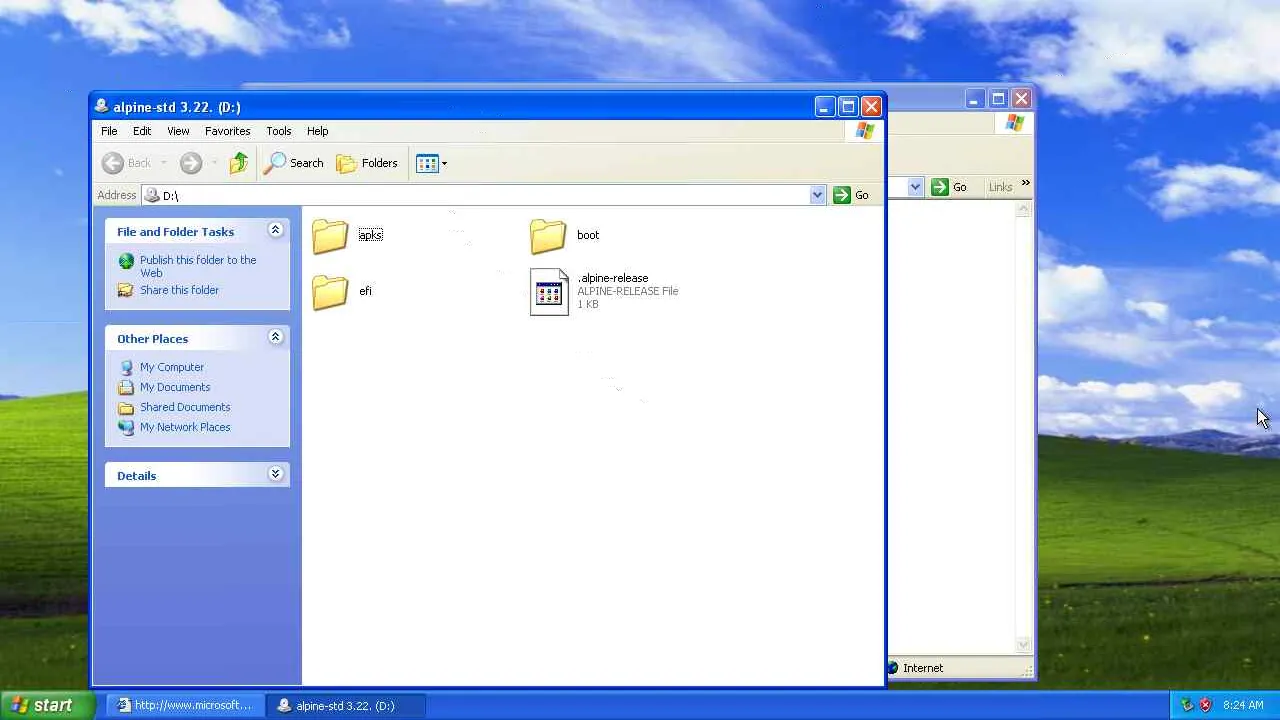
Task: Open the Edit menu
Action: (x=142, y=131)
